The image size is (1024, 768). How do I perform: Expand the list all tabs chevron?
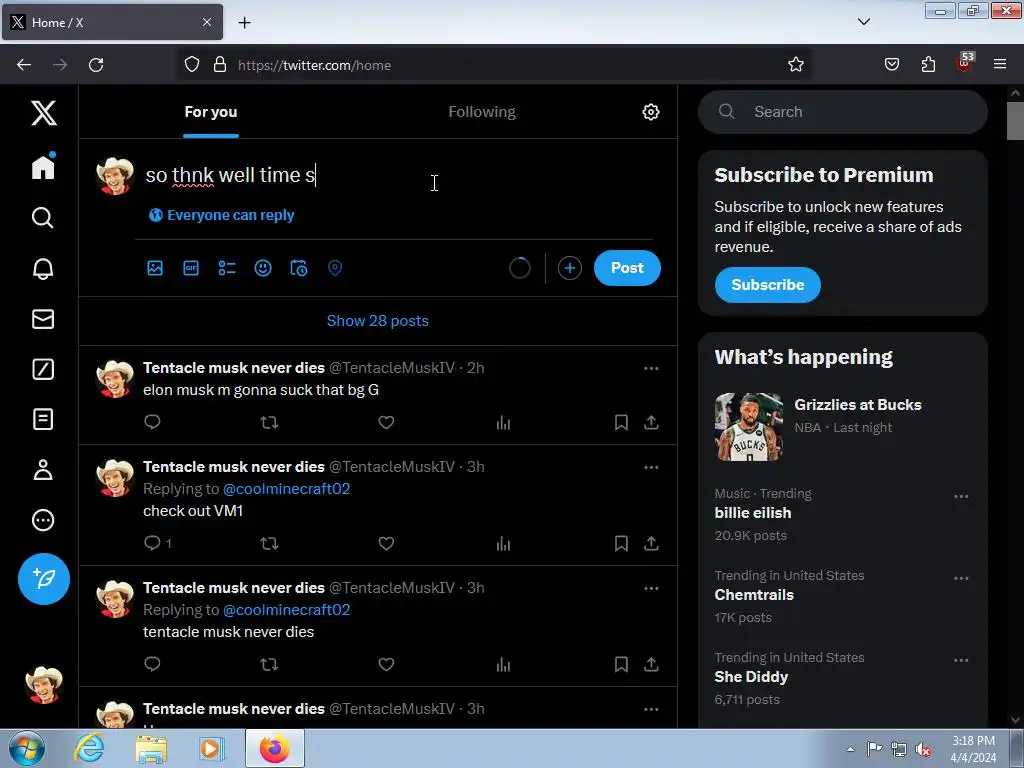click(x=863, y=22)
